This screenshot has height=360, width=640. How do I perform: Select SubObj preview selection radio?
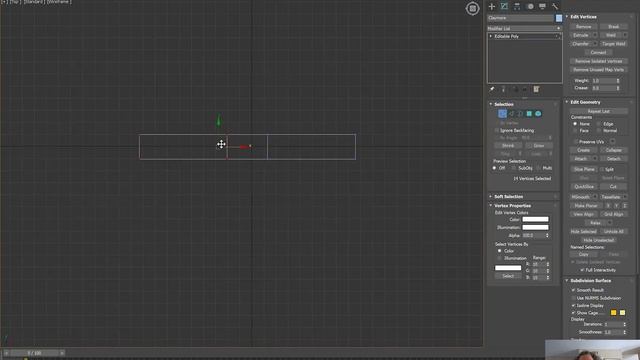tap(513, 168)
